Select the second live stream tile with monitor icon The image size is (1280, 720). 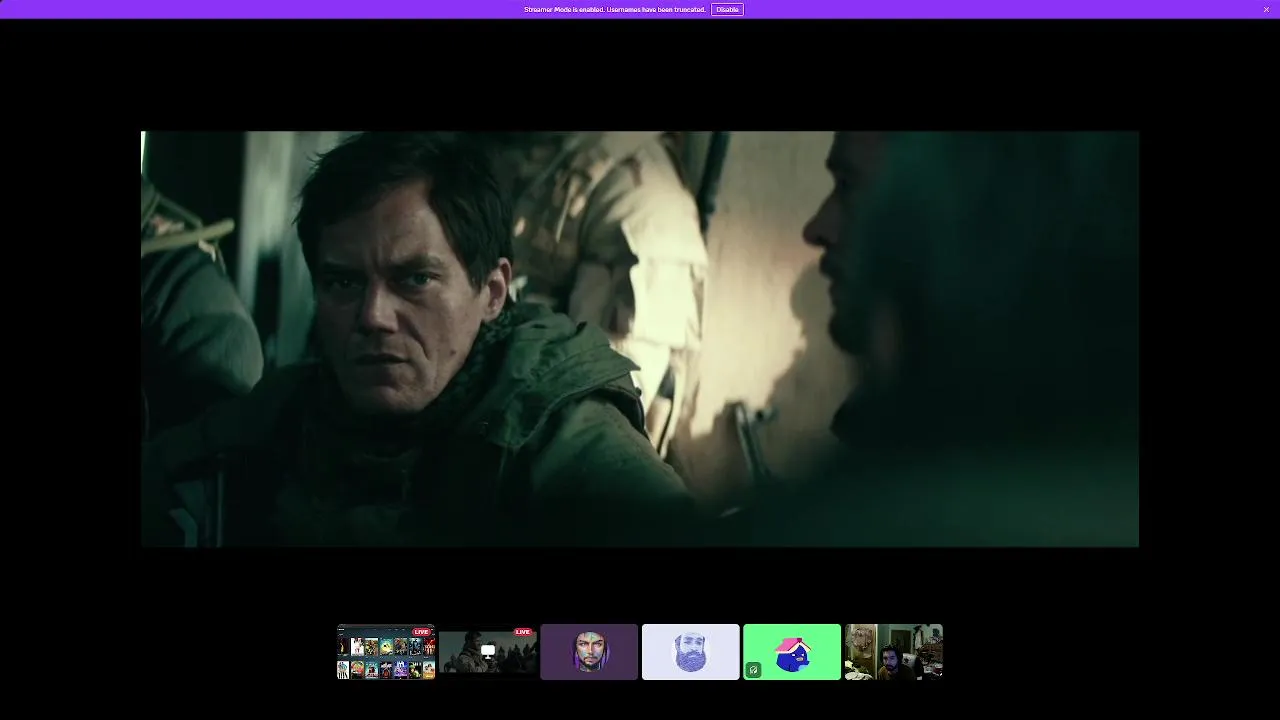488,652
